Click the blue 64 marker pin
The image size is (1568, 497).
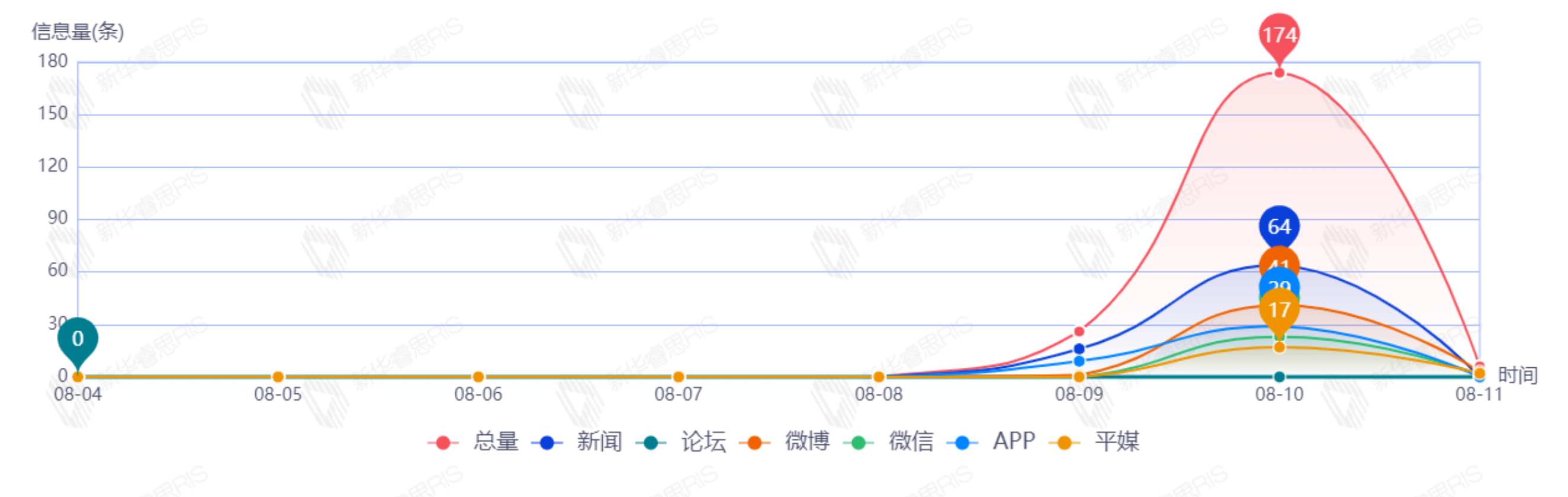(x=1279, y=225)
